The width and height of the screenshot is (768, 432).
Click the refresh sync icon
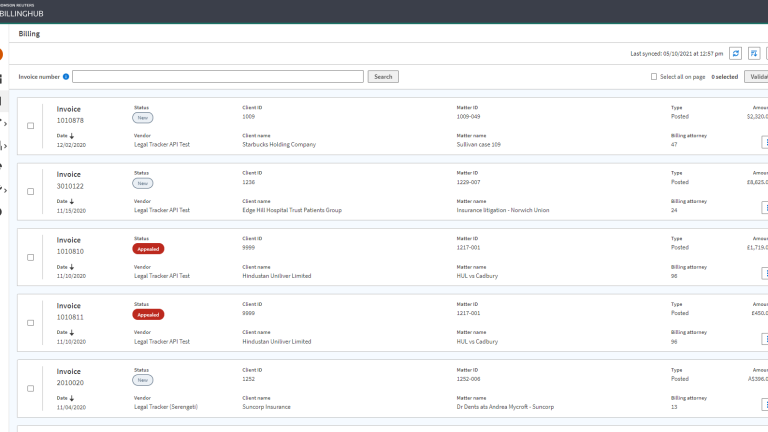[736, 53]
